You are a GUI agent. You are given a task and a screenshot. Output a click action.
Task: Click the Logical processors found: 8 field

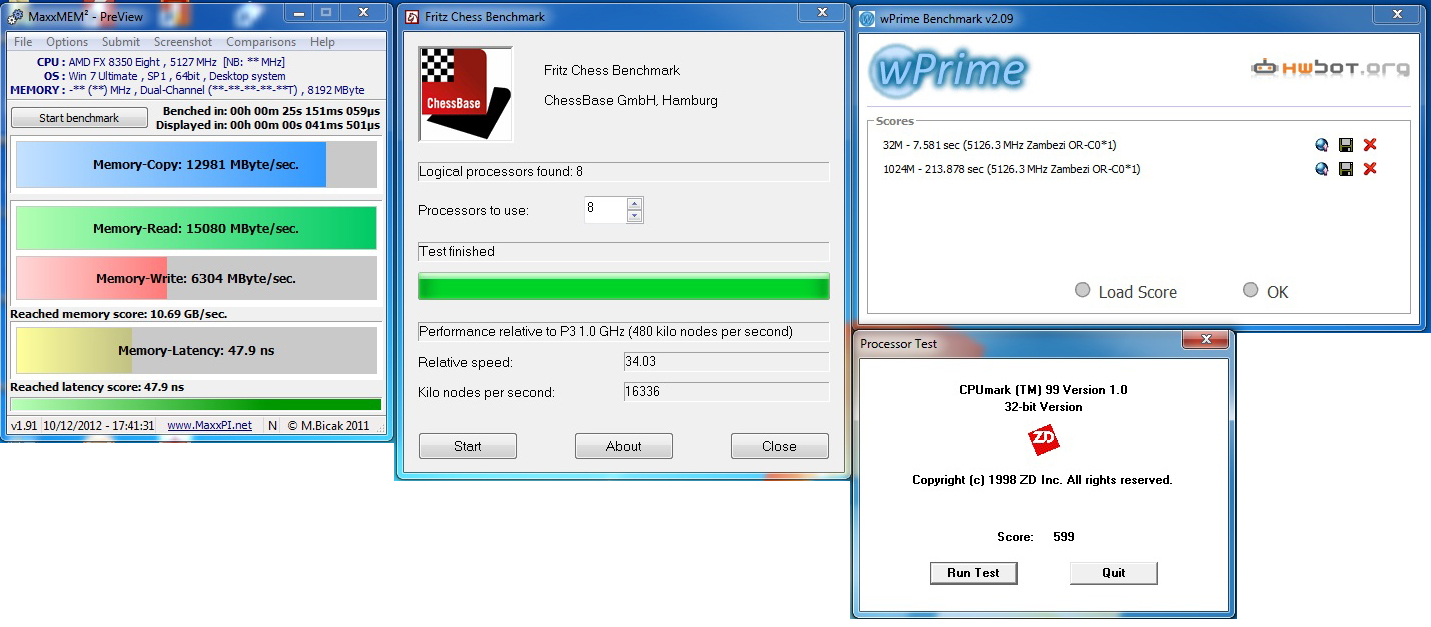(623, 172)
